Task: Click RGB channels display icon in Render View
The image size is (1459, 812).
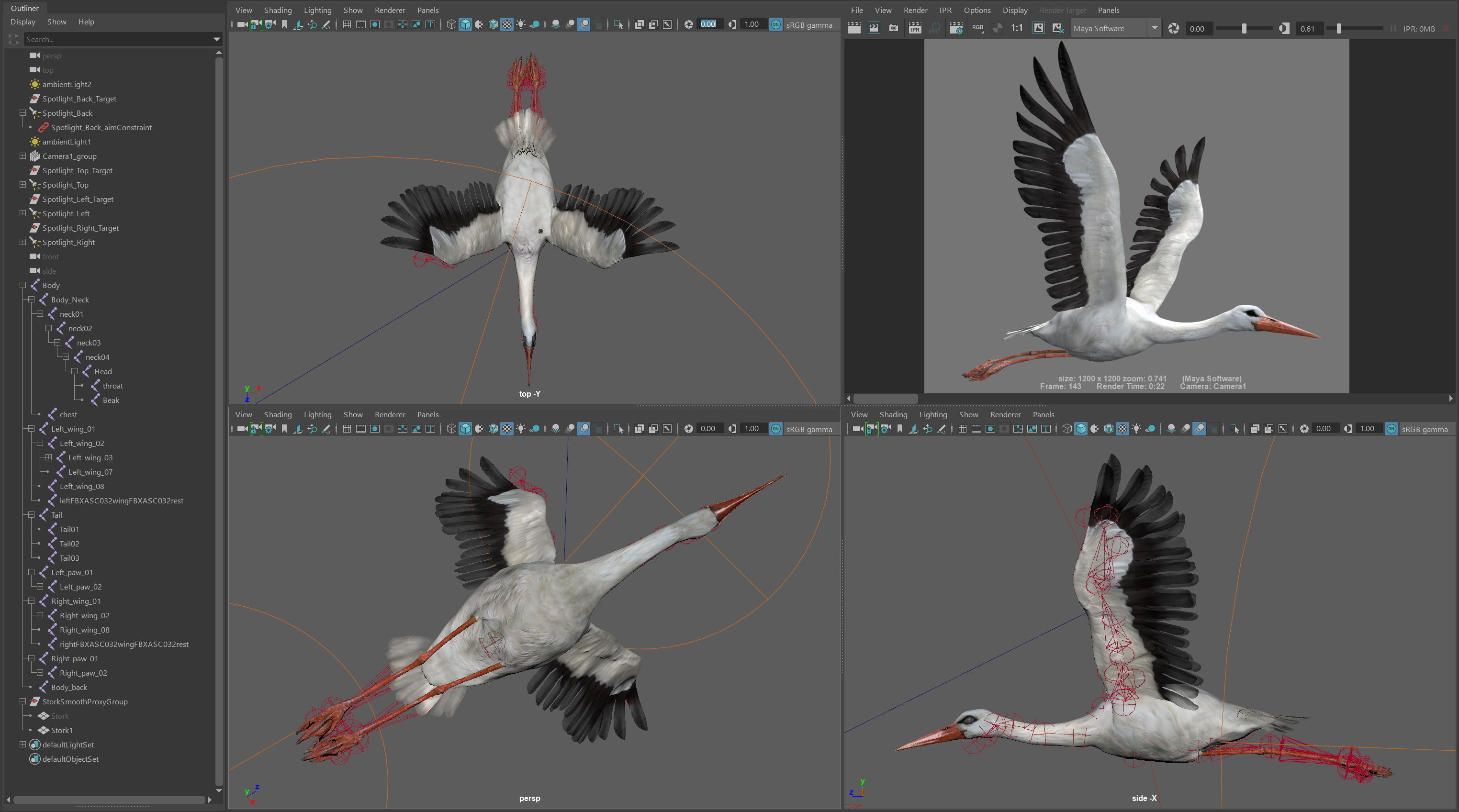Action: [x=978, y=28]
